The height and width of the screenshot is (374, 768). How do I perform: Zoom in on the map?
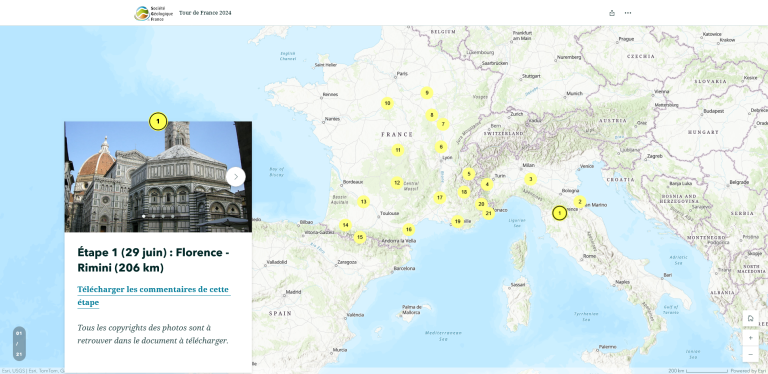[750, 338]
